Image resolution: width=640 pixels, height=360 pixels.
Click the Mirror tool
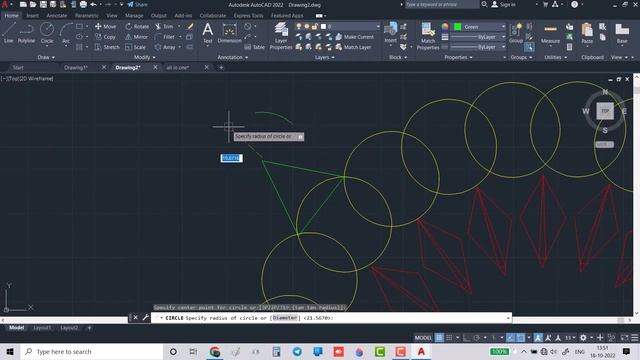136,37
